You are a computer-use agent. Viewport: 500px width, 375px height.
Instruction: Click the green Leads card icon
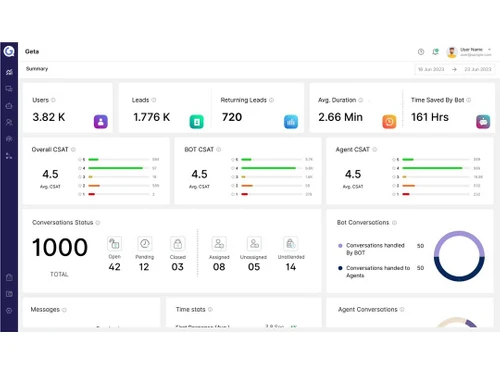click(197, 122)
